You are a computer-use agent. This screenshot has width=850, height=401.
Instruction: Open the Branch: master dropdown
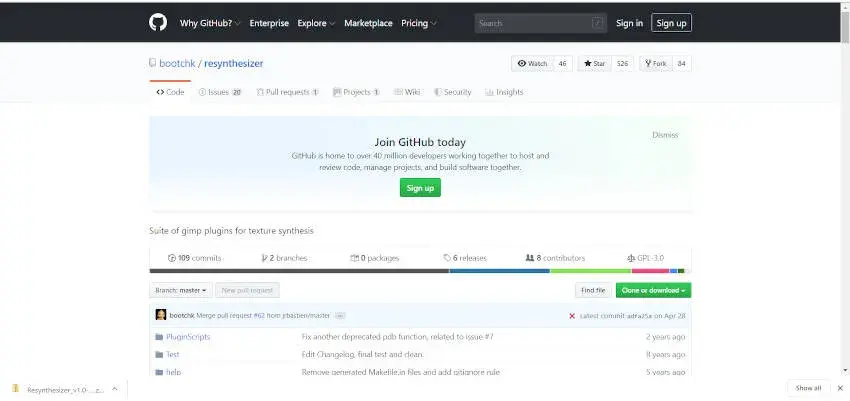[x=181, y=290]
